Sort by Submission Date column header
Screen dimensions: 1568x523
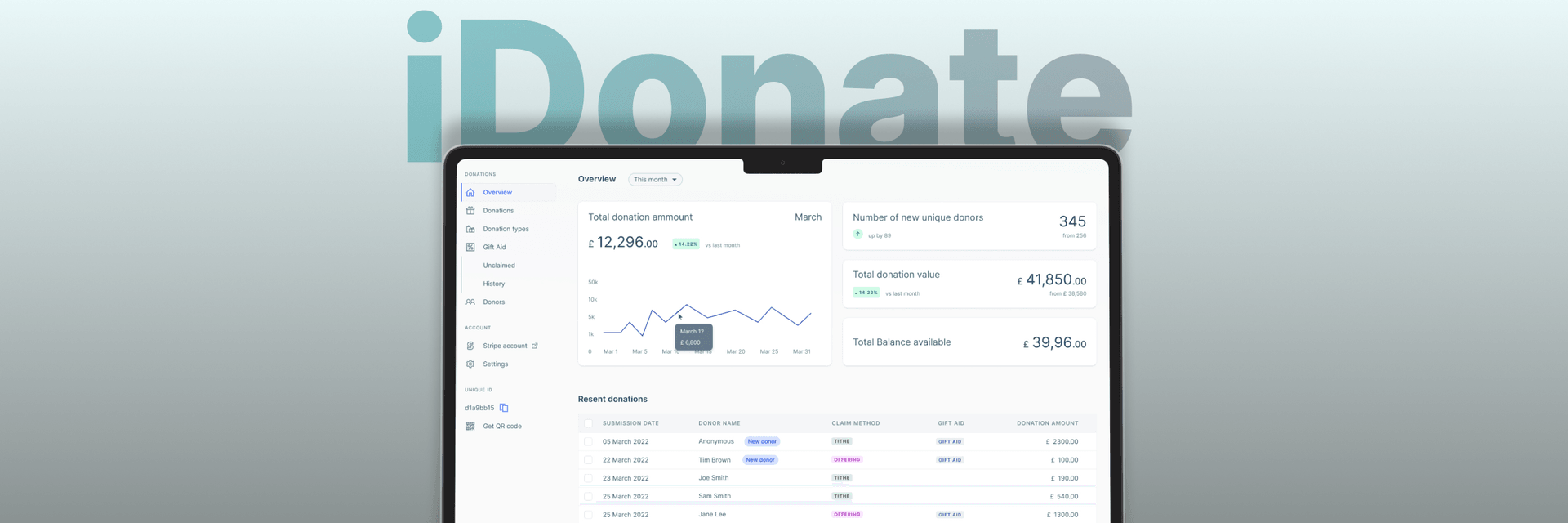(630, 423)
